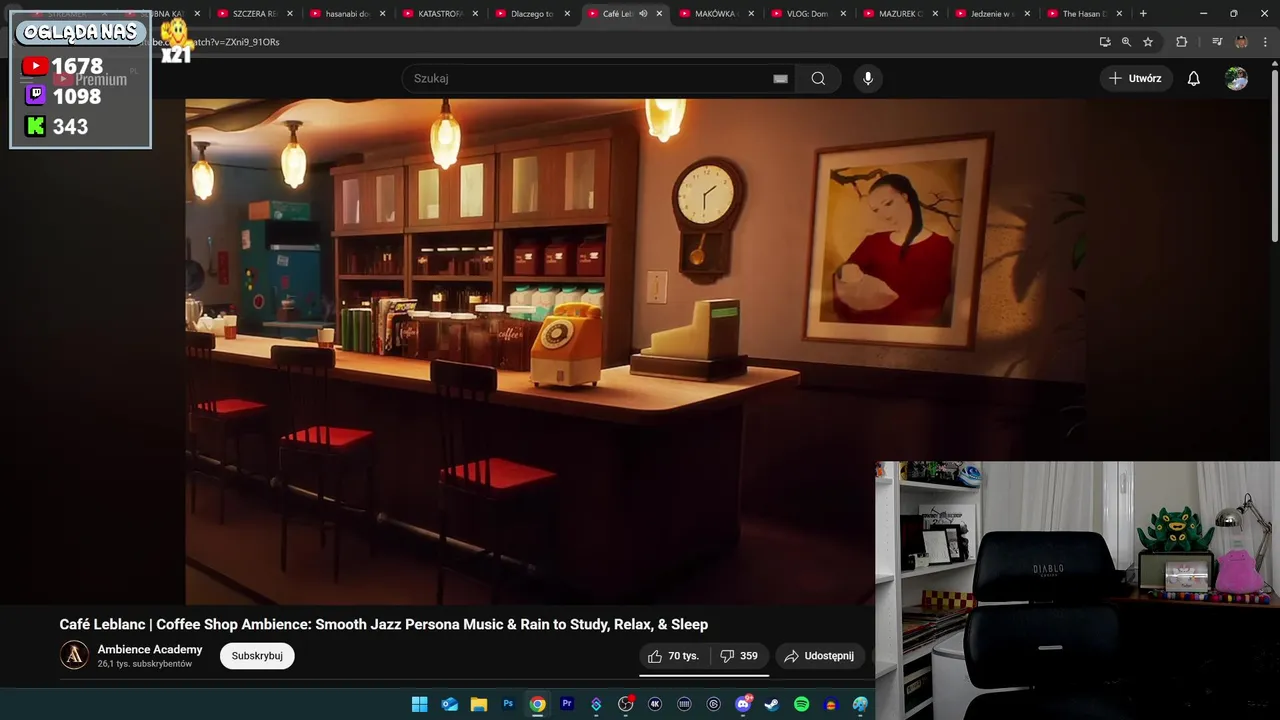
Task: Switch to the VLOG: Dom tab
Action: click(807, 14)
